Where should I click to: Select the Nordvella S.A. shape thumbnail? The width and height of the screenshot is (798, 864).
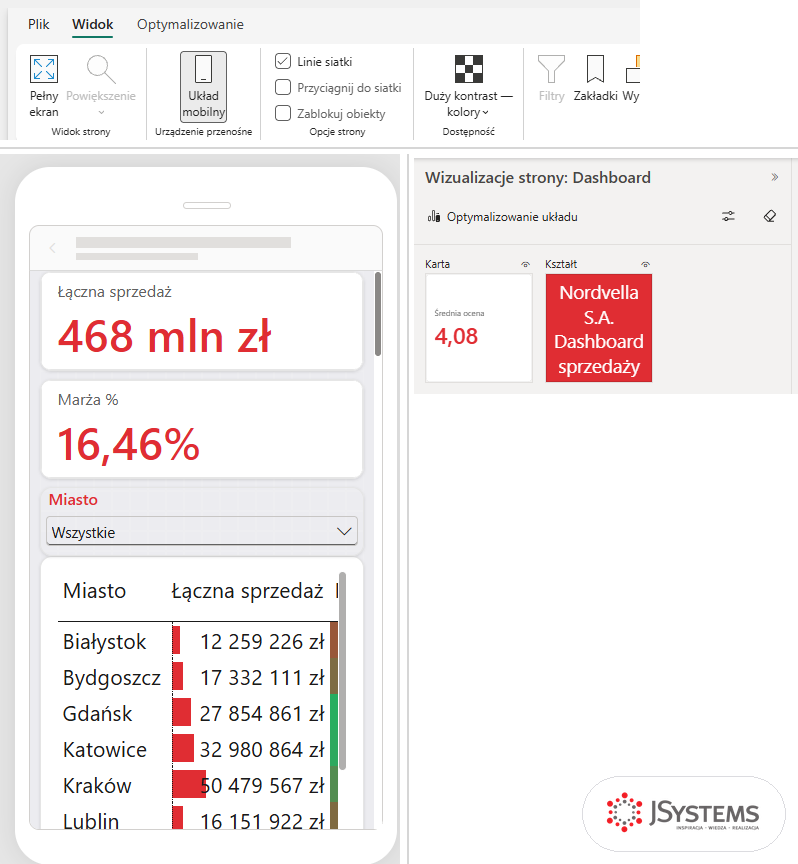pyautogui.click(x=598, y=328)
